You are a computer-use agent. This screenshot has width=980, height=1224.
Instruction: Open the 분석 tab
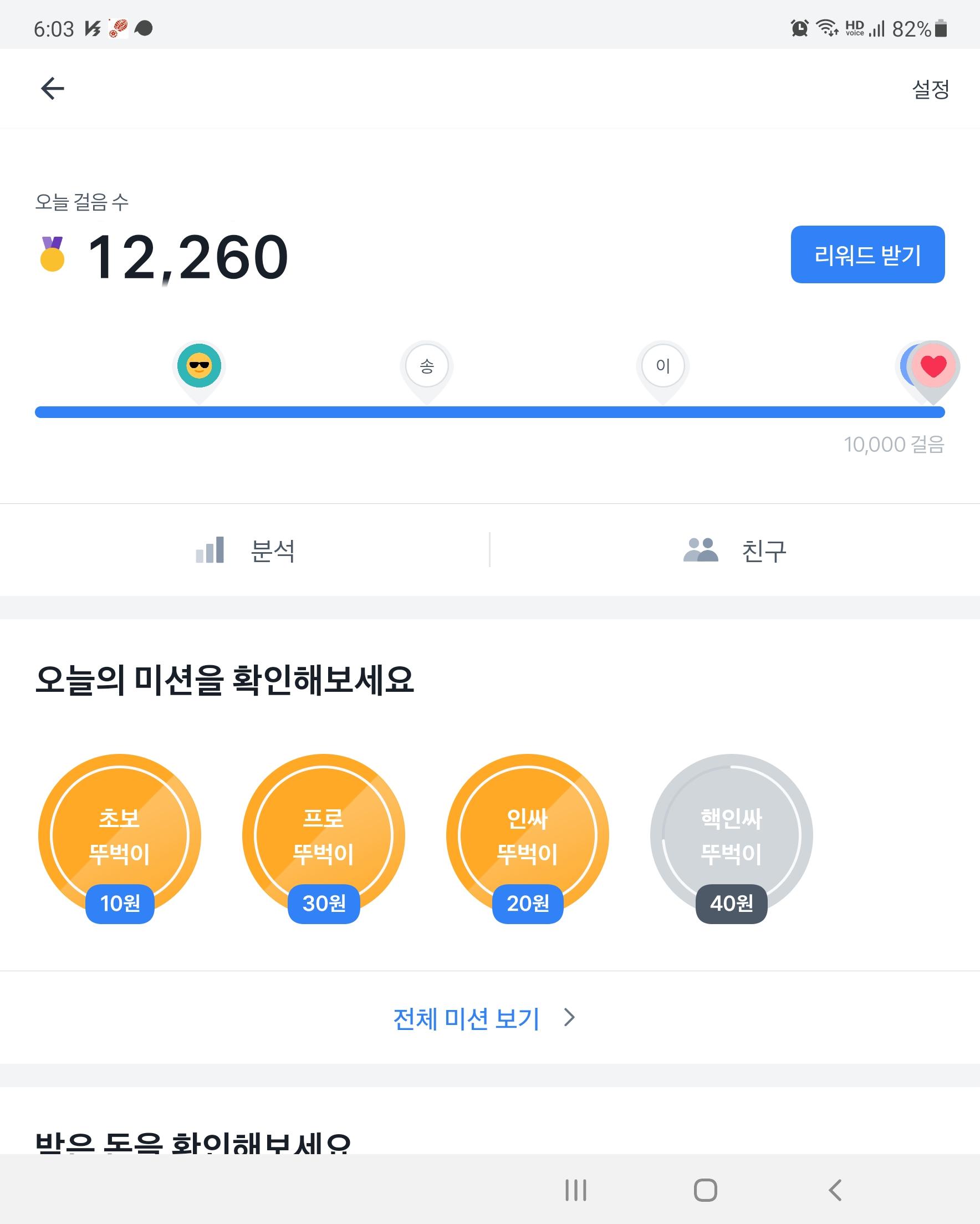tap(273, 550)
